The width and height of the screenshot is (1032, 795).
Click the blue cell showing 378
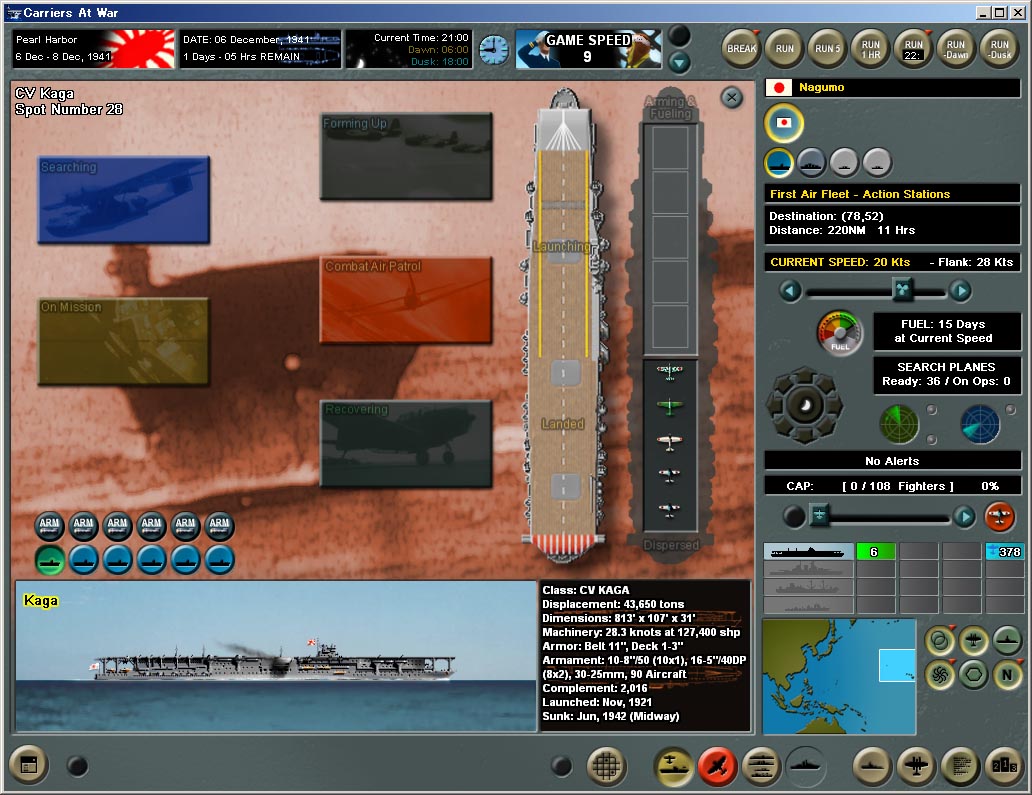coord(1004,551)
